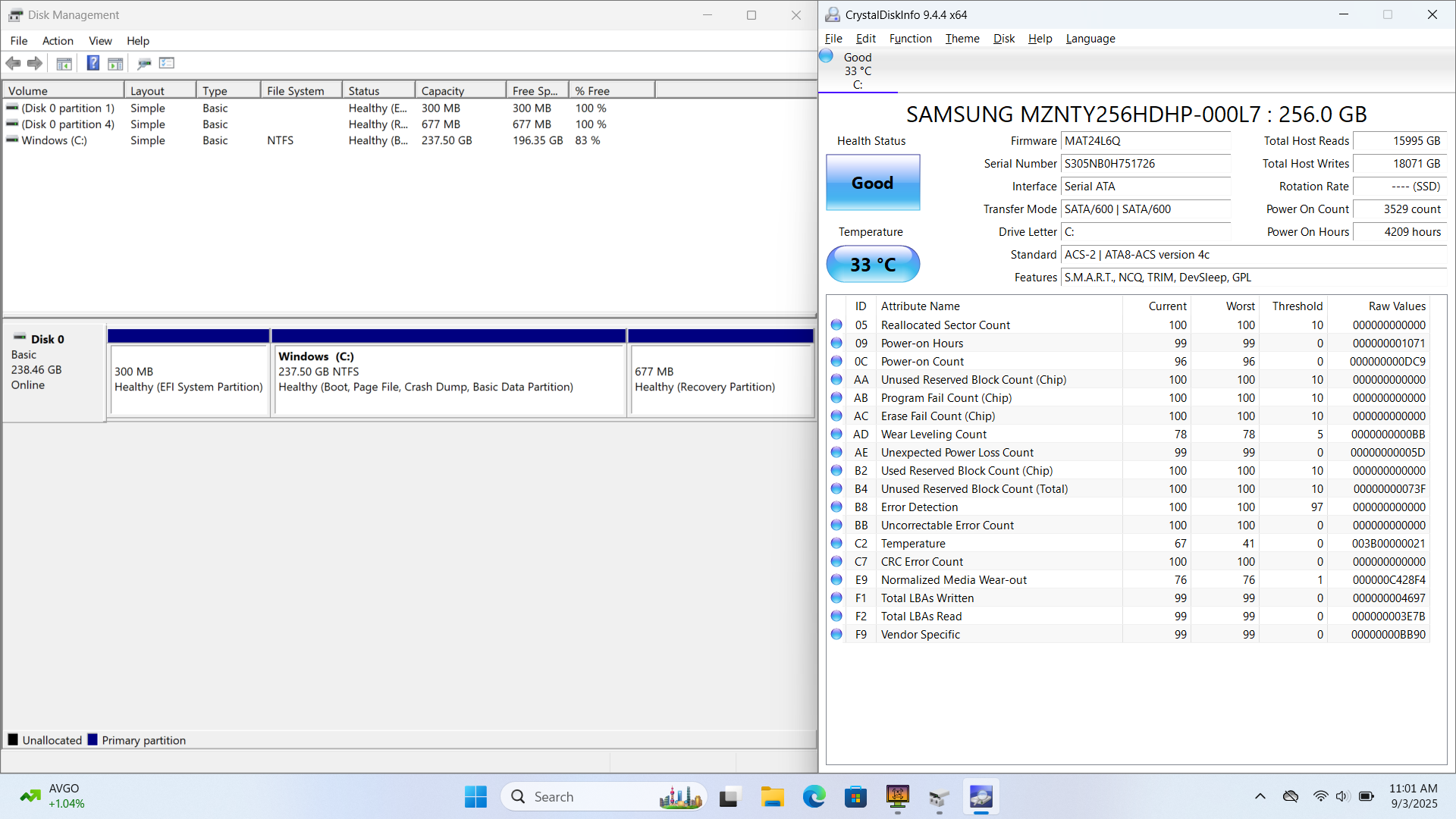The width and height of the screenshot is (1456, 819).
Task: Sort by Capacity column header
Action: [x=460, y=90]
